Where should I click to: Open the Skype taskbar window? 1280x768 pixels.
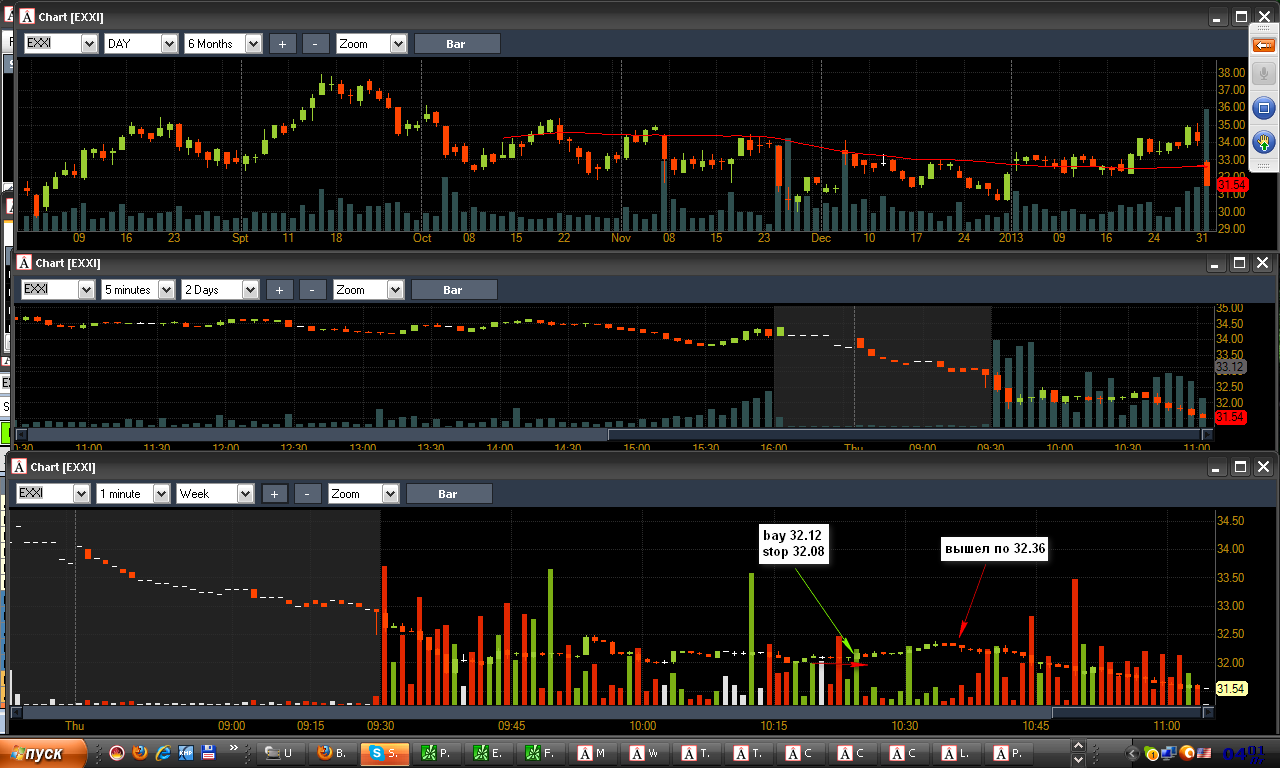386,753
